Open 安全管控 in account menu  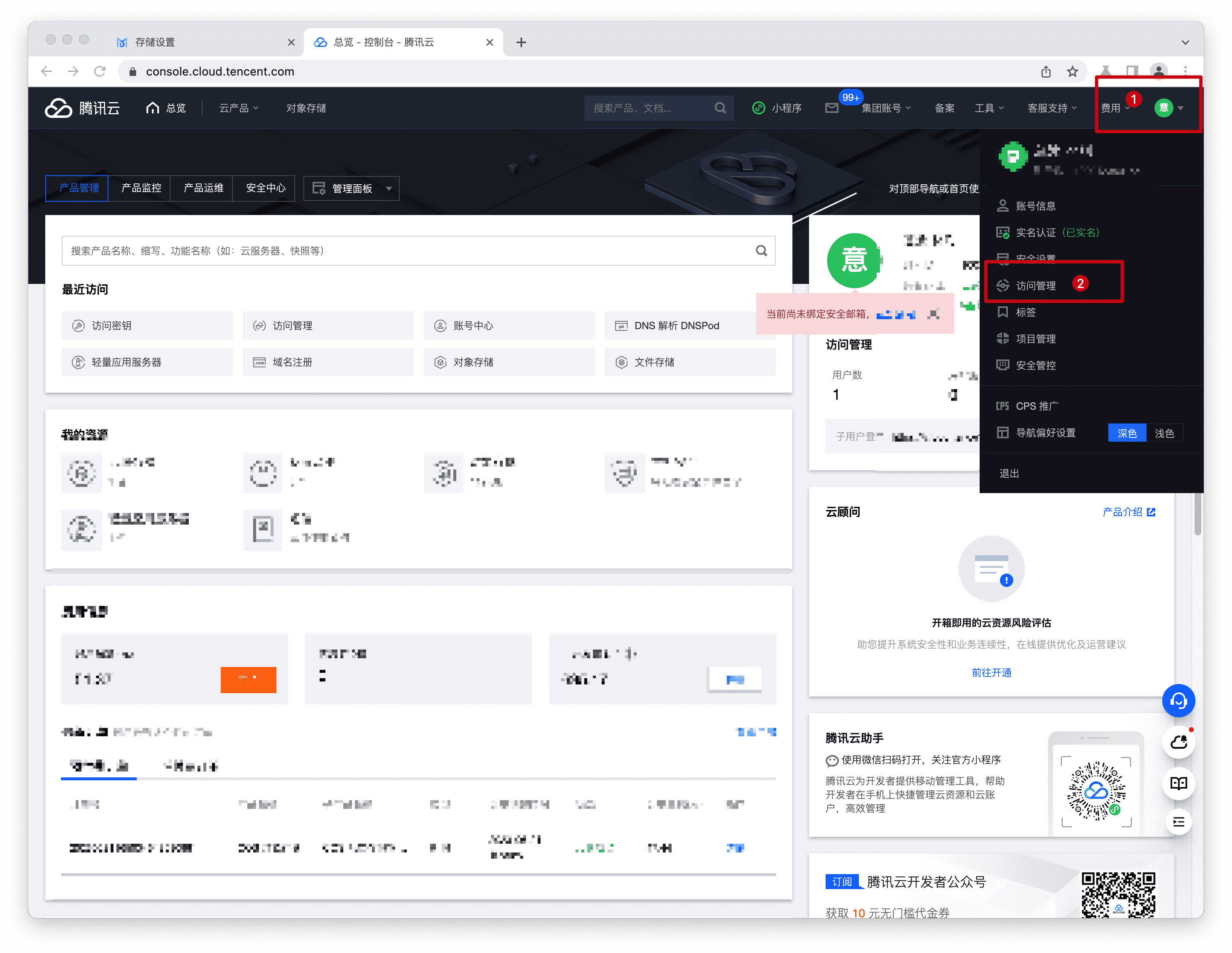click(x=1027, y=365)
